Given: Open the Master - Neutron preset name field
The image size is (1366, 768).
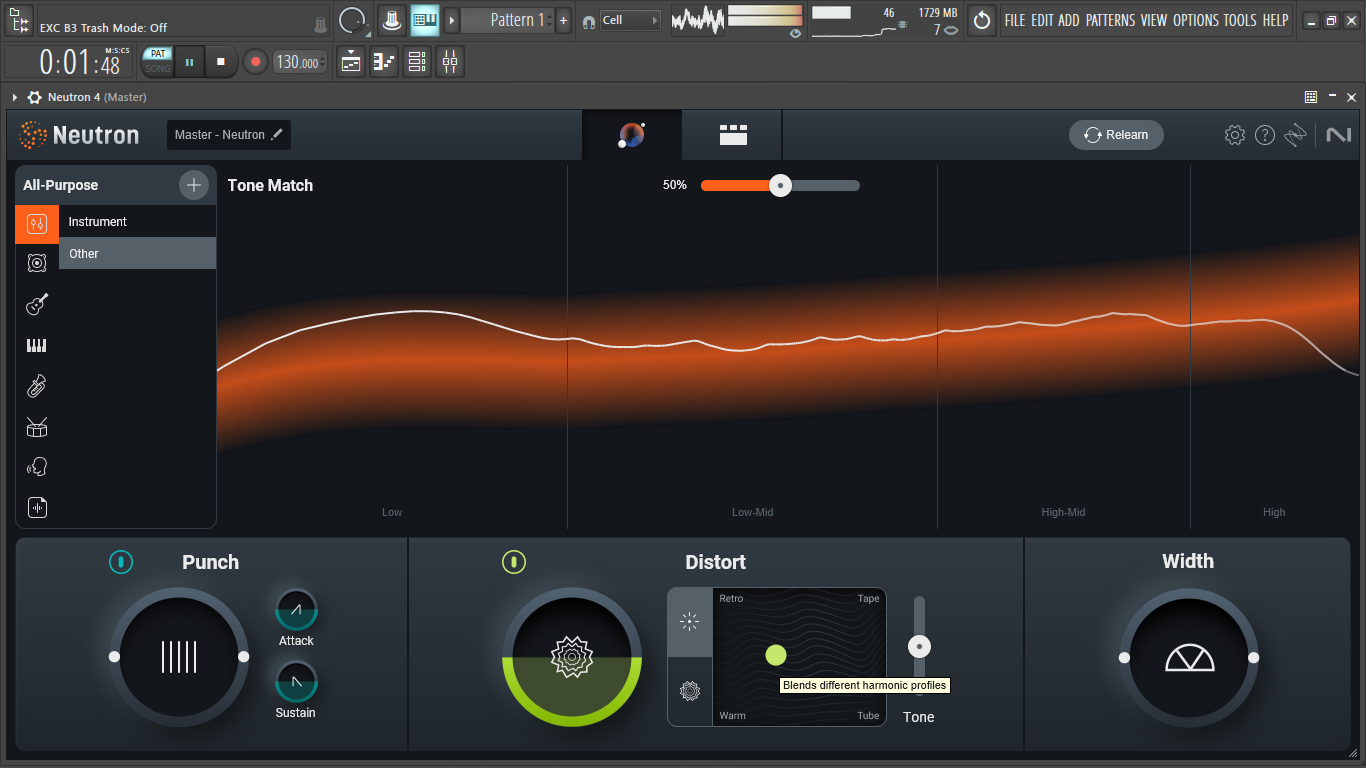Looking at the screenshot, I should (228, 135).
